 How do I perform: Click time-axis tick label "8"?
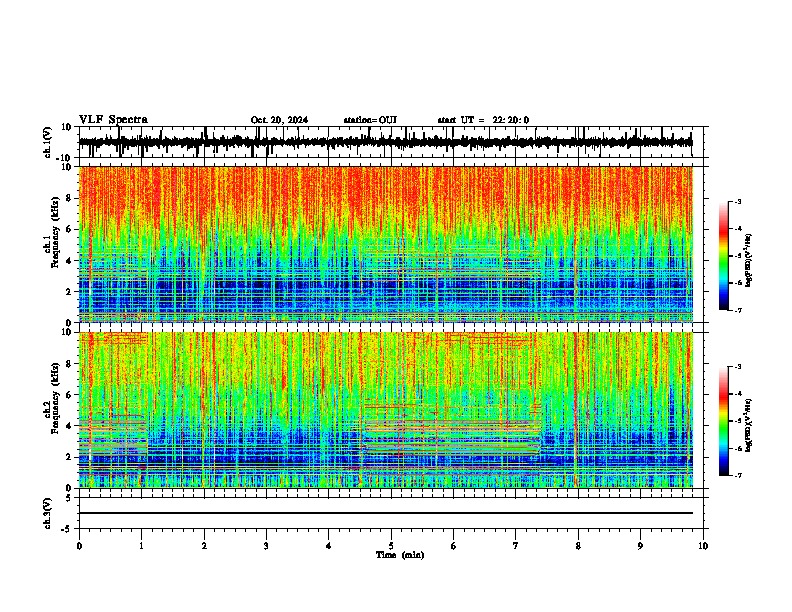[578, 546]
